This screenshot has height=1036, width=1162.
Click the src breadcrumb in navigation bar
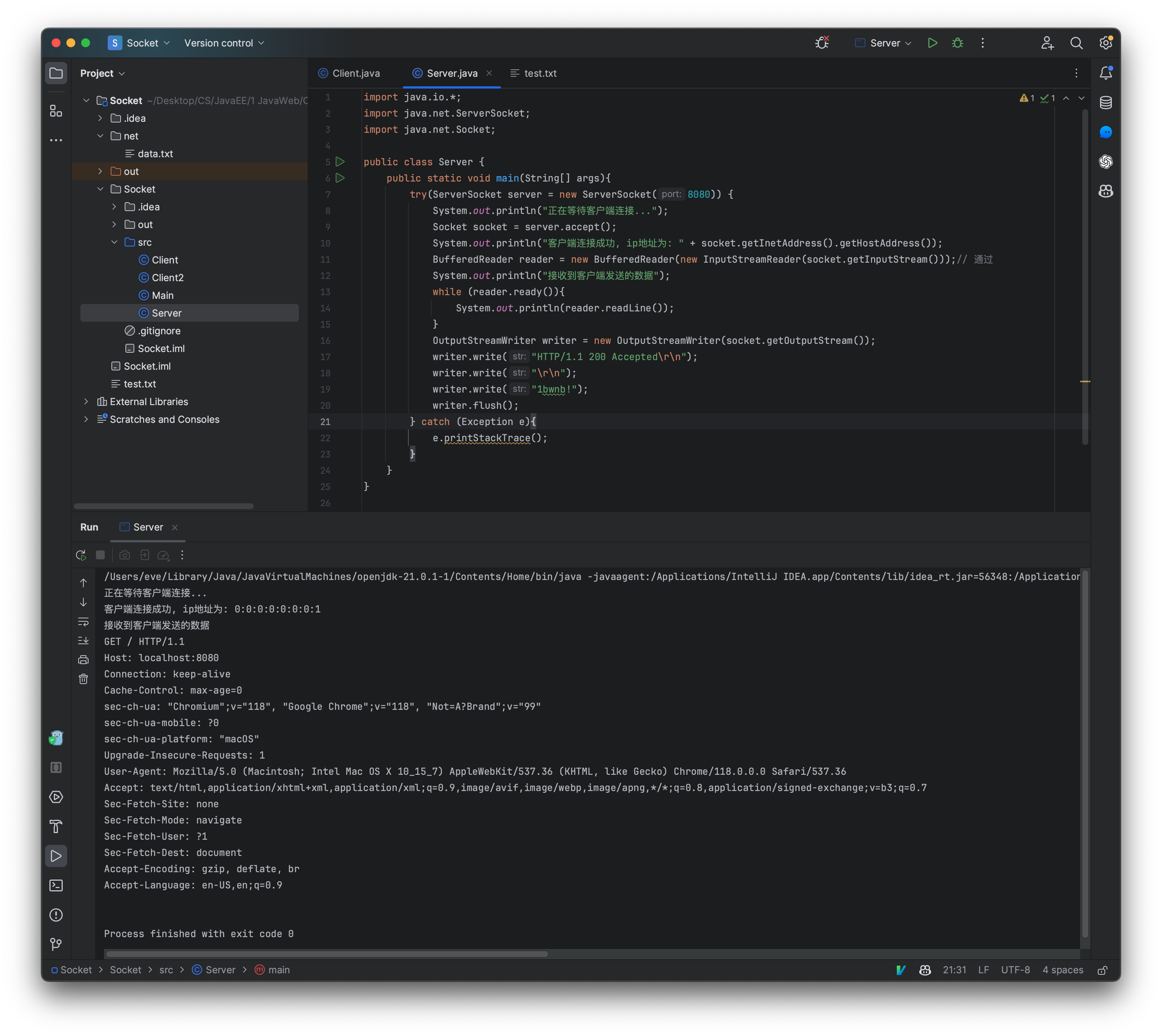click(x=166, y=970)
